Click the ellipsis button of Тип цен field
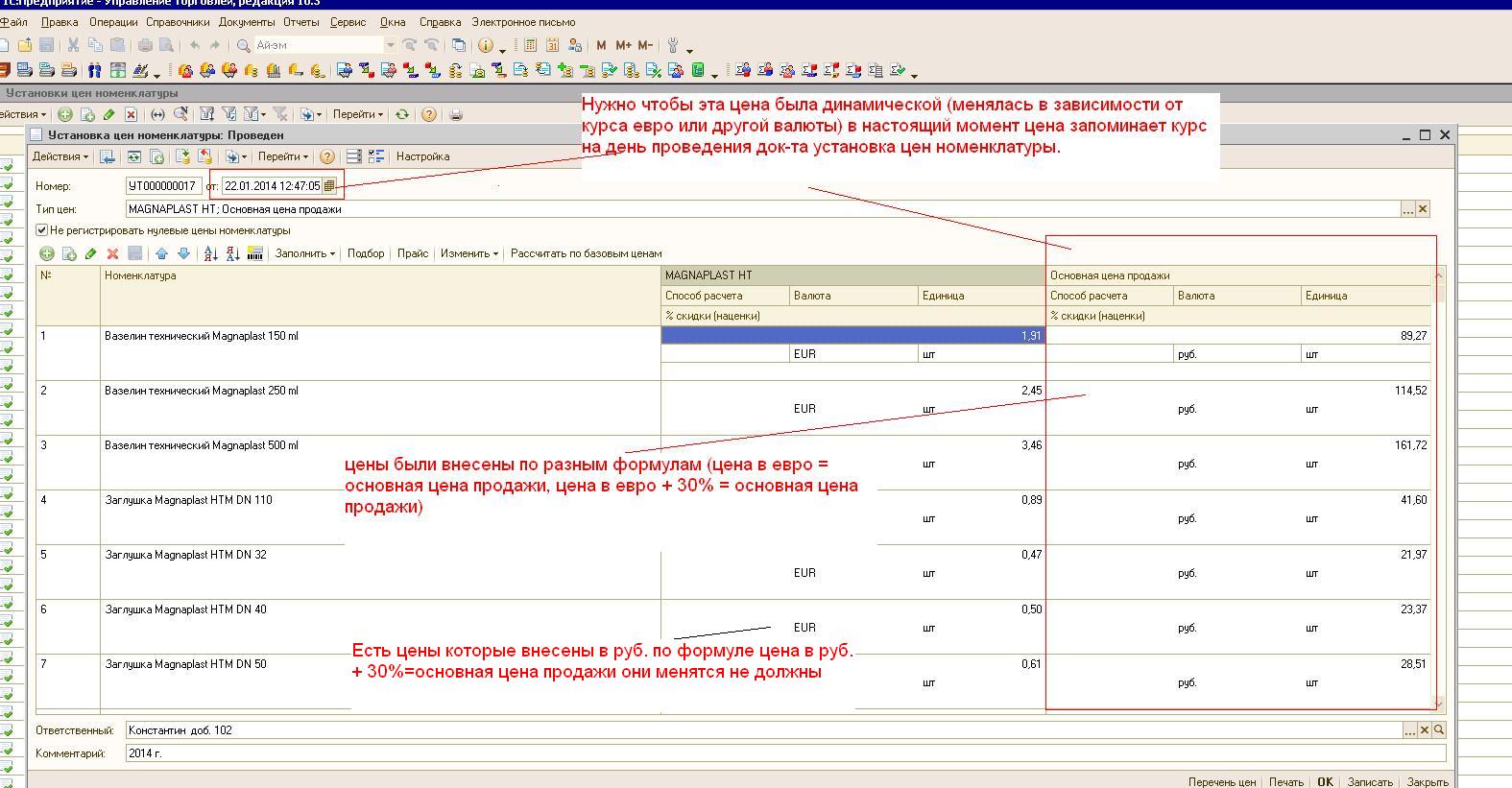The image size is (1512, 788). click(x=1407, y=209)
